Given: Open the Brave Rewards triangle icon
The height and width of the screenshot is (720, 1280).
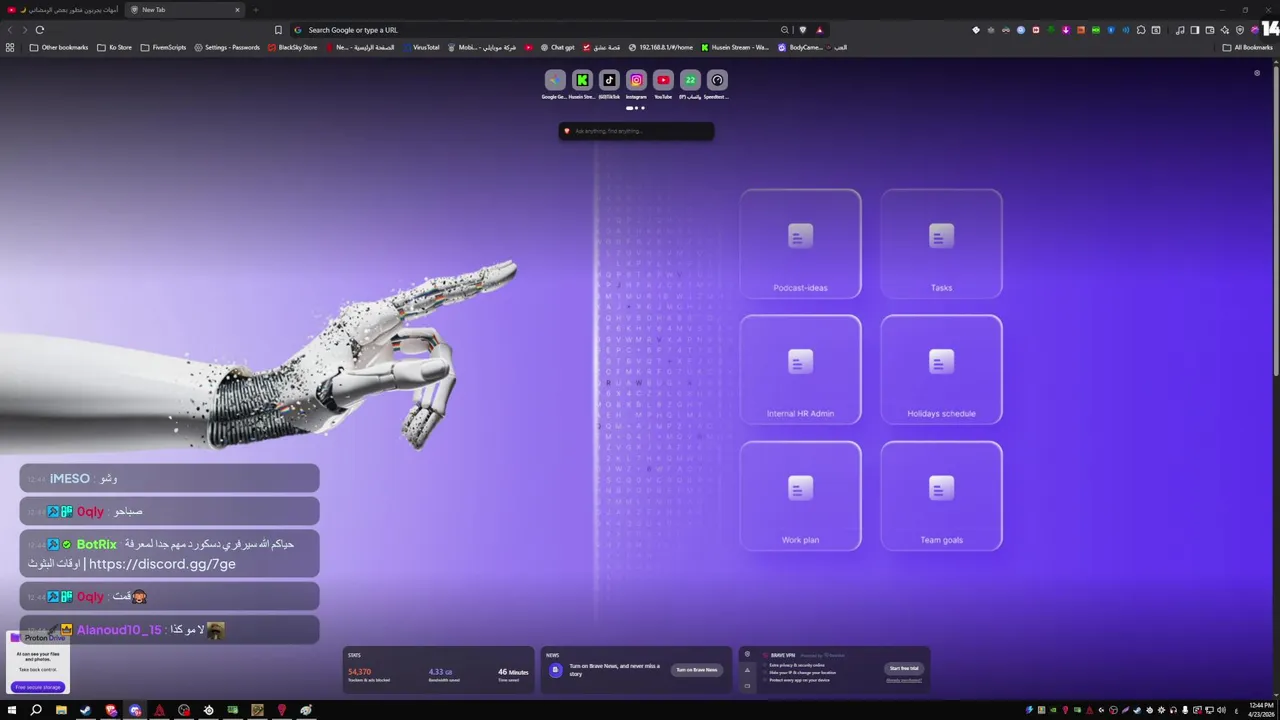Looking at the screenshot, I should [819, 30].
